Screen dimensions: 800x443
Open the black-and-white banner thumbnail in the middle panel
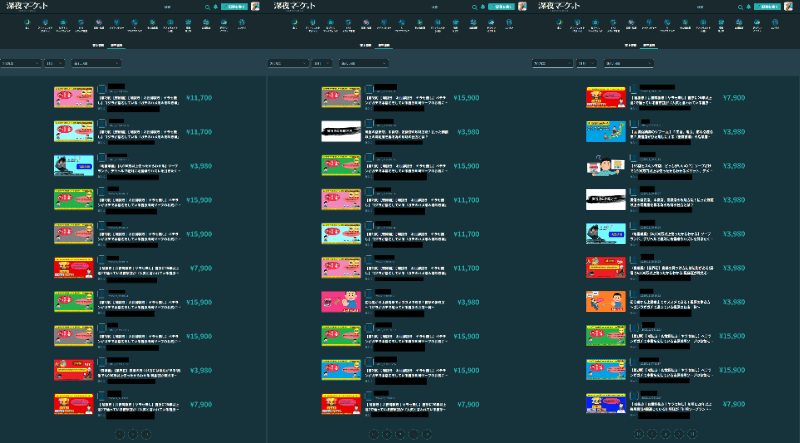(x=341, y=131)
